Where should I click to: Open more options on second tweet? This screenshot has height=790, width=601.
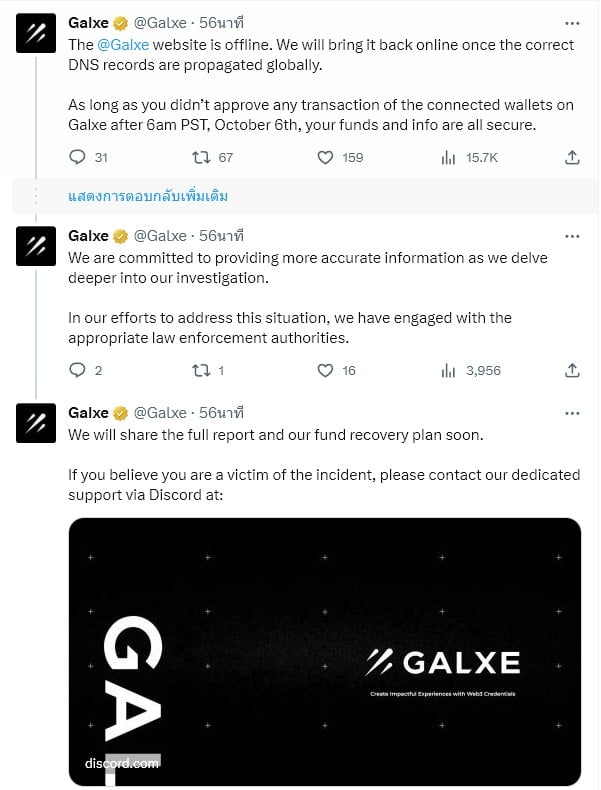[572, 236]
